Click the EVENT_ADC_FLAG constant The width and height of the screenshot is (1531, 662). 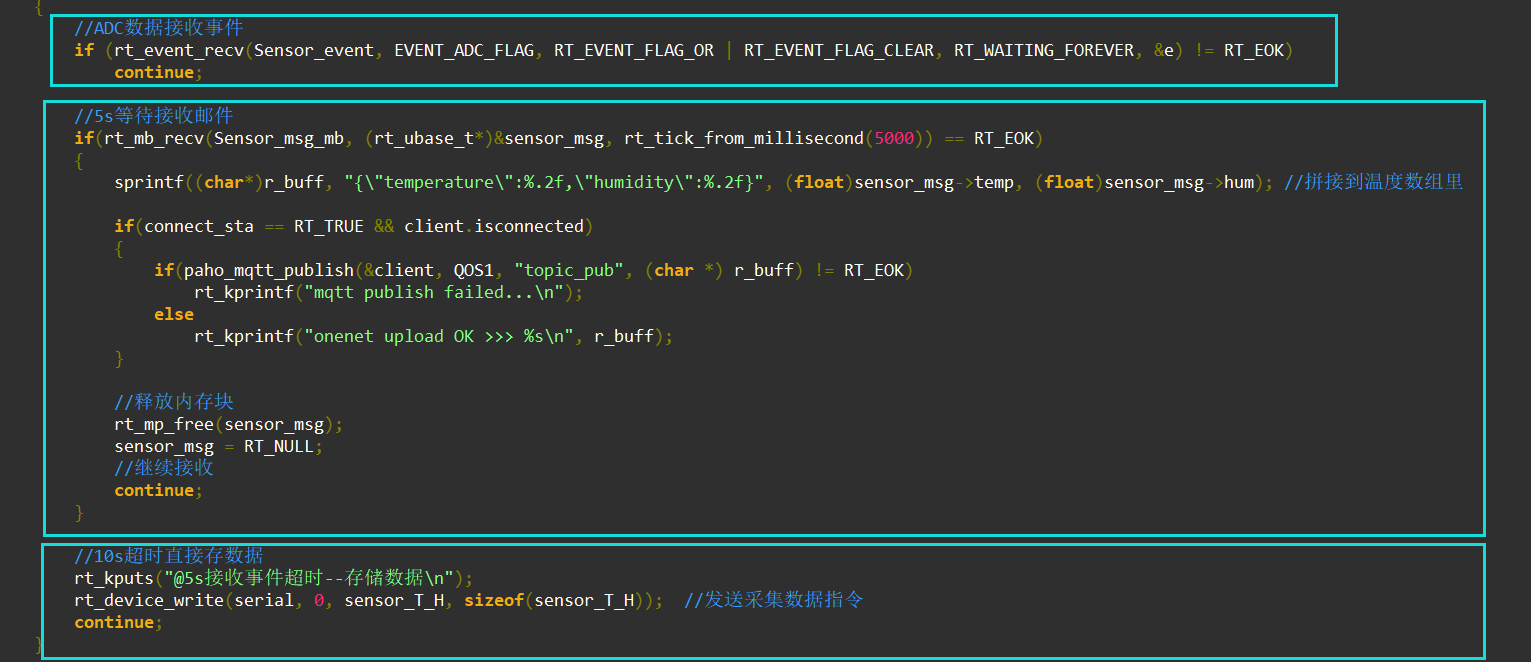(x=464, y=50)
